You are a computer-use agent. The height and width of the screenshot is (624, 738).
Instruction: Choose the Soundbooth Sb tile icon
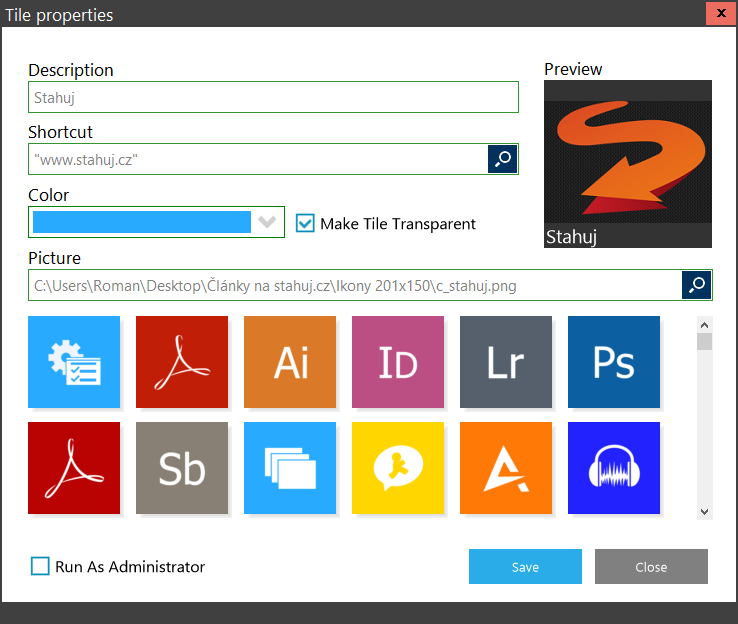pos(182,468)
